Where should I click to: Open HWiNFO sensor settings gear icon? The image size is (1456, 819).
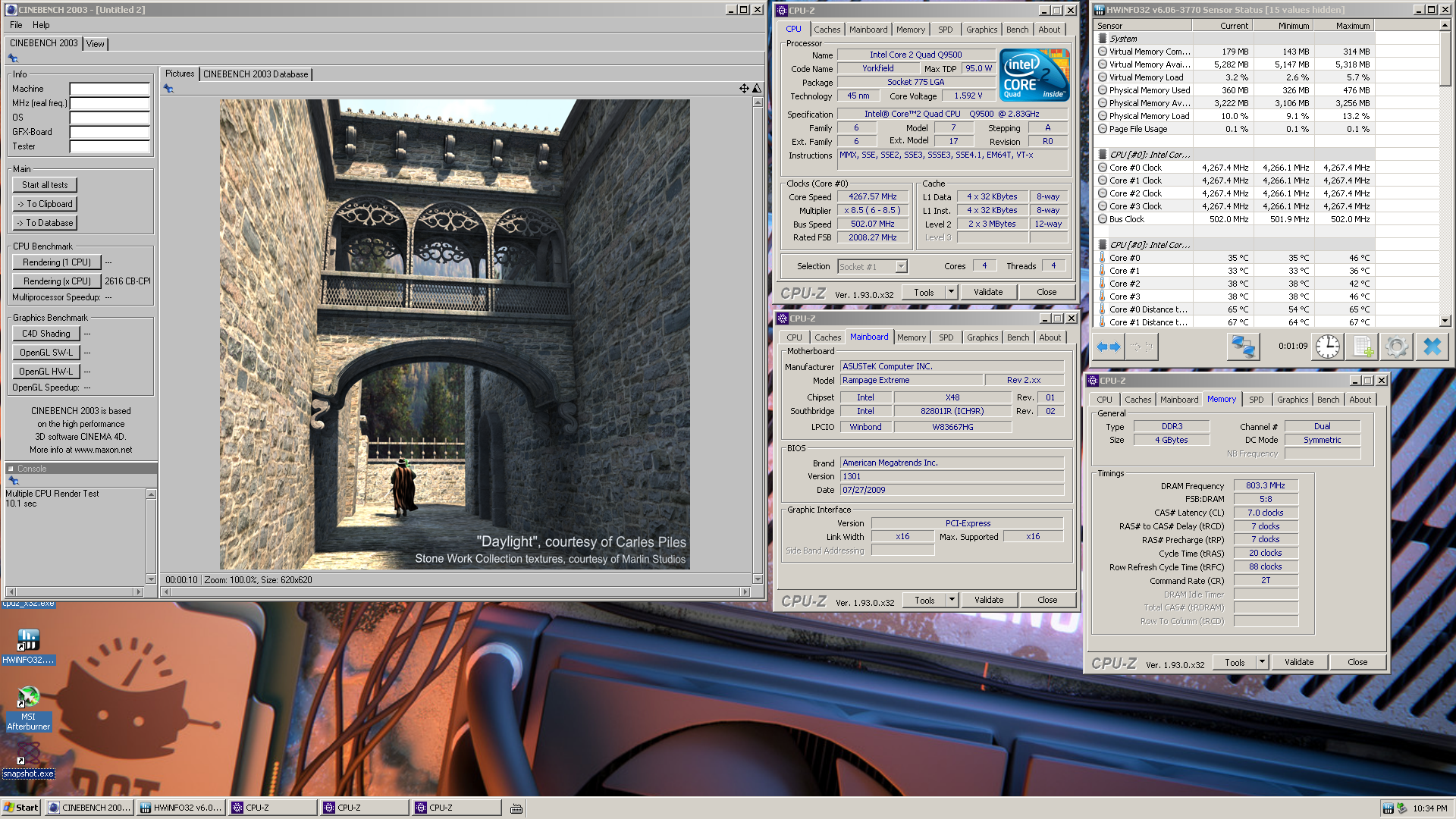coord(1396,347)
